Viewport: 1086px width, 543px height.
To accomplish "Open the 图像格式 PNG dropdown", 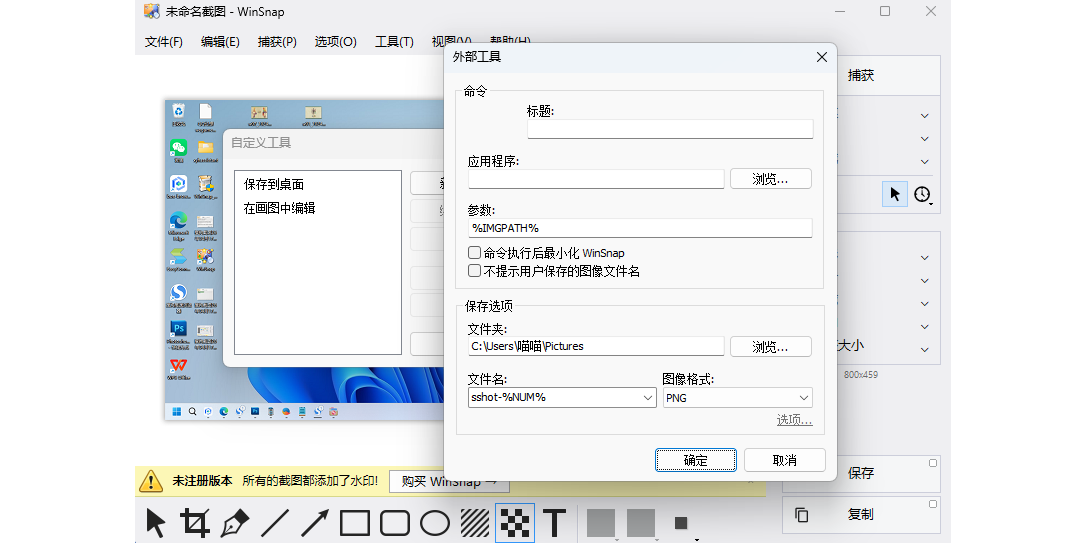I will click(x=738, y=398).
